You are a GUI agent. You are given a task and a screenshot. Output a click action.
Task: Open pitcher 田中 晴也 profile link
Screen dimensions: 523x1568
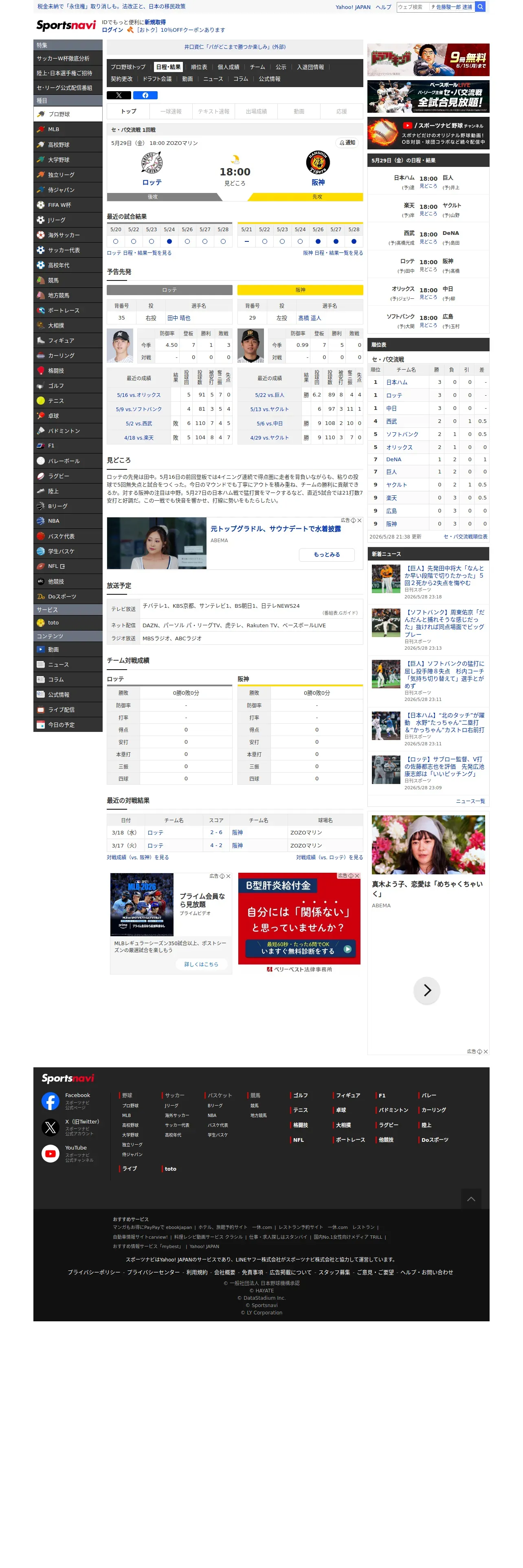pyautogui.click(x=179, y=318)
